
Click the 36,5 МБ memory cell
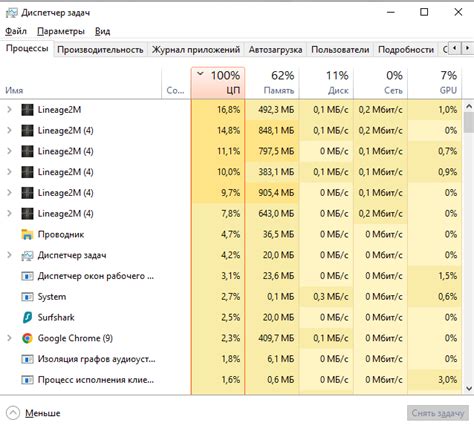click(272, 234)
